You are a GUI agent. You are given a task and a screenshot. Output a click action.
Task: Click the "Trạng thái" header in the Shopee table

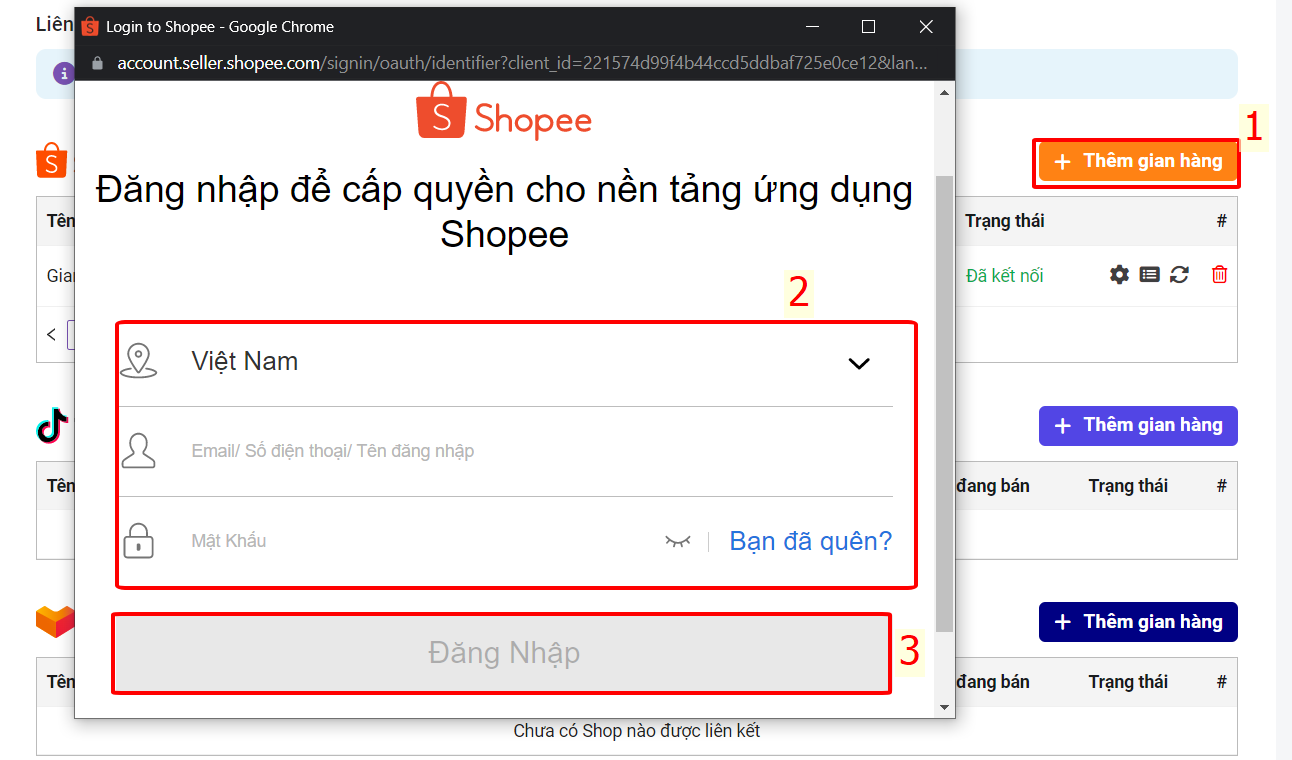pos(1005,221)
